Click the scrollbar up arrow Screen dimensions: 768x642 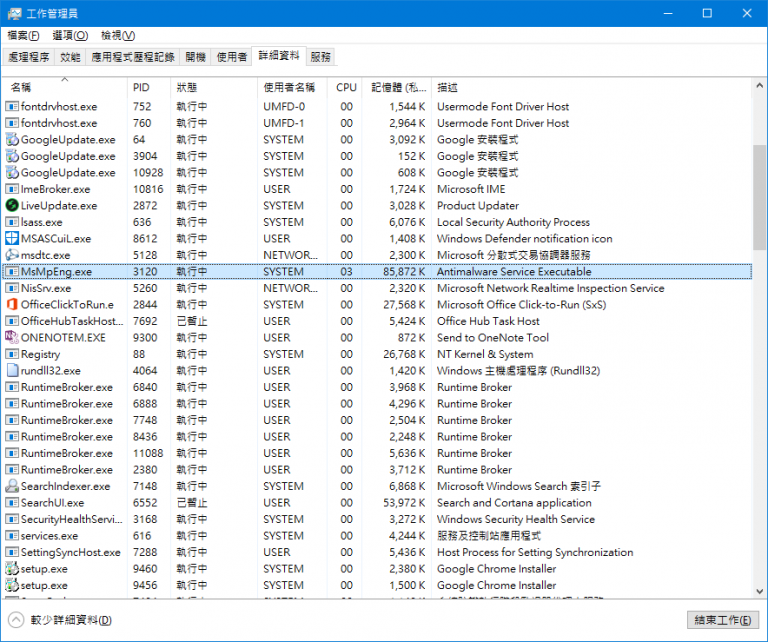coord(759,86)
